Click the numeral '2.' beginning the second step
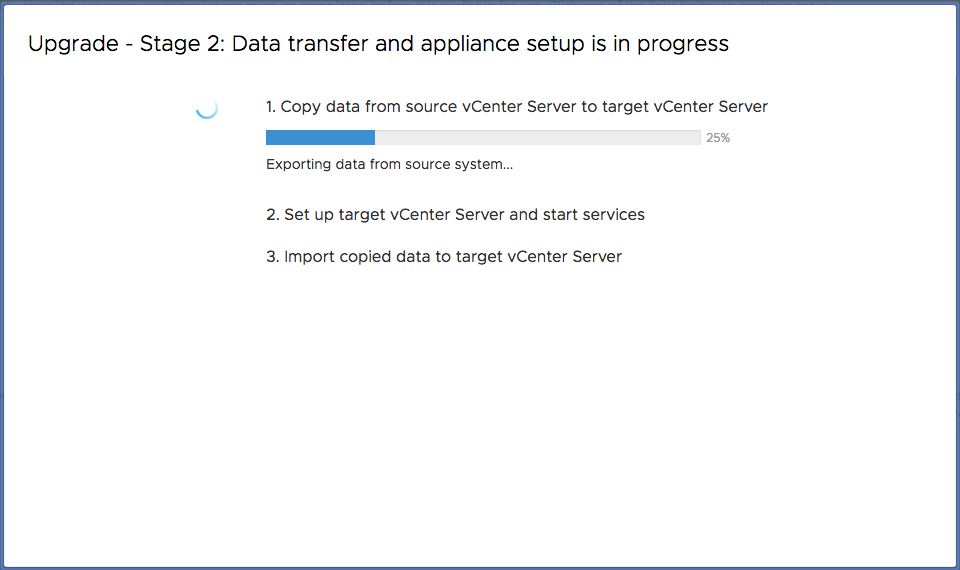 pos(272,215)
